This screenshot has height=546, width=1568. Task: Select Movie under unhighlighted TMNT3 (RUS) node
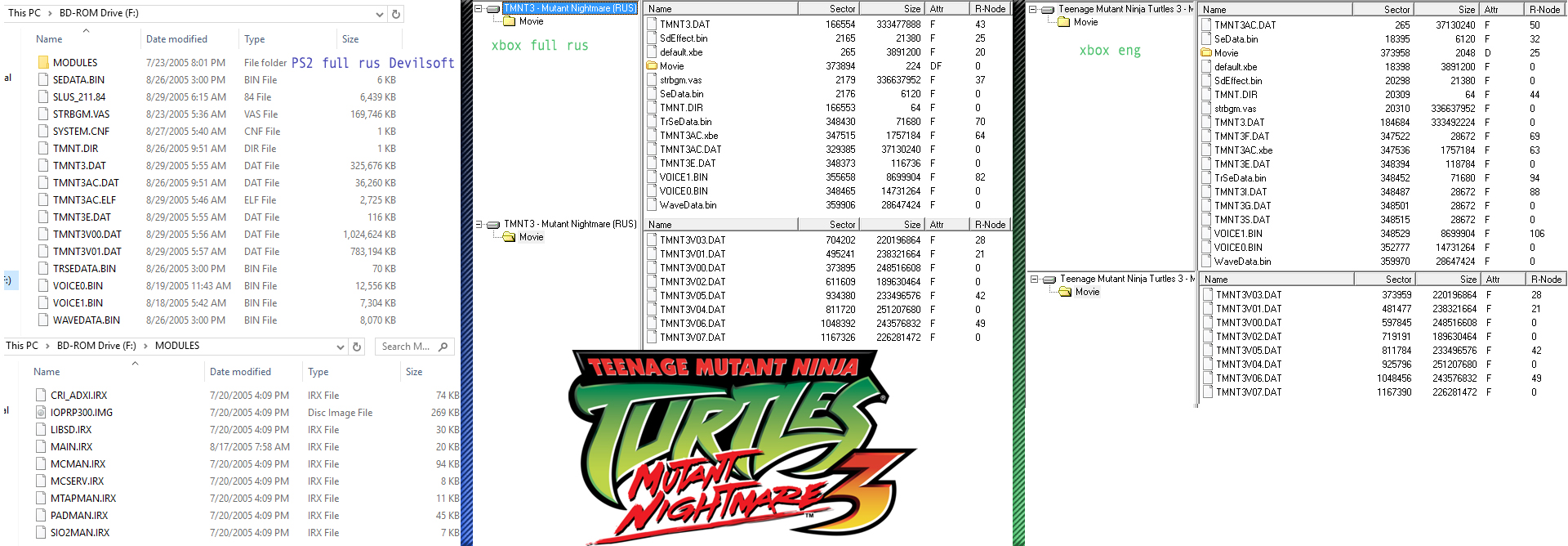(532, 237)
